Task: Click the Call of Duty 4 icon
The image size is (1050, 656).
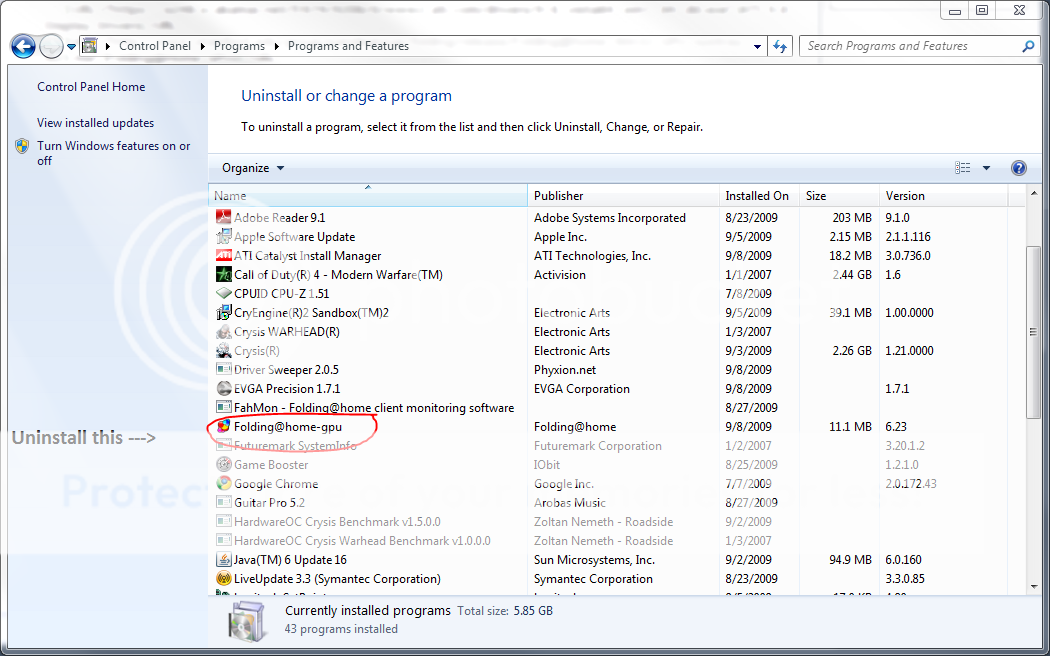Action: (x=224, y=274)
